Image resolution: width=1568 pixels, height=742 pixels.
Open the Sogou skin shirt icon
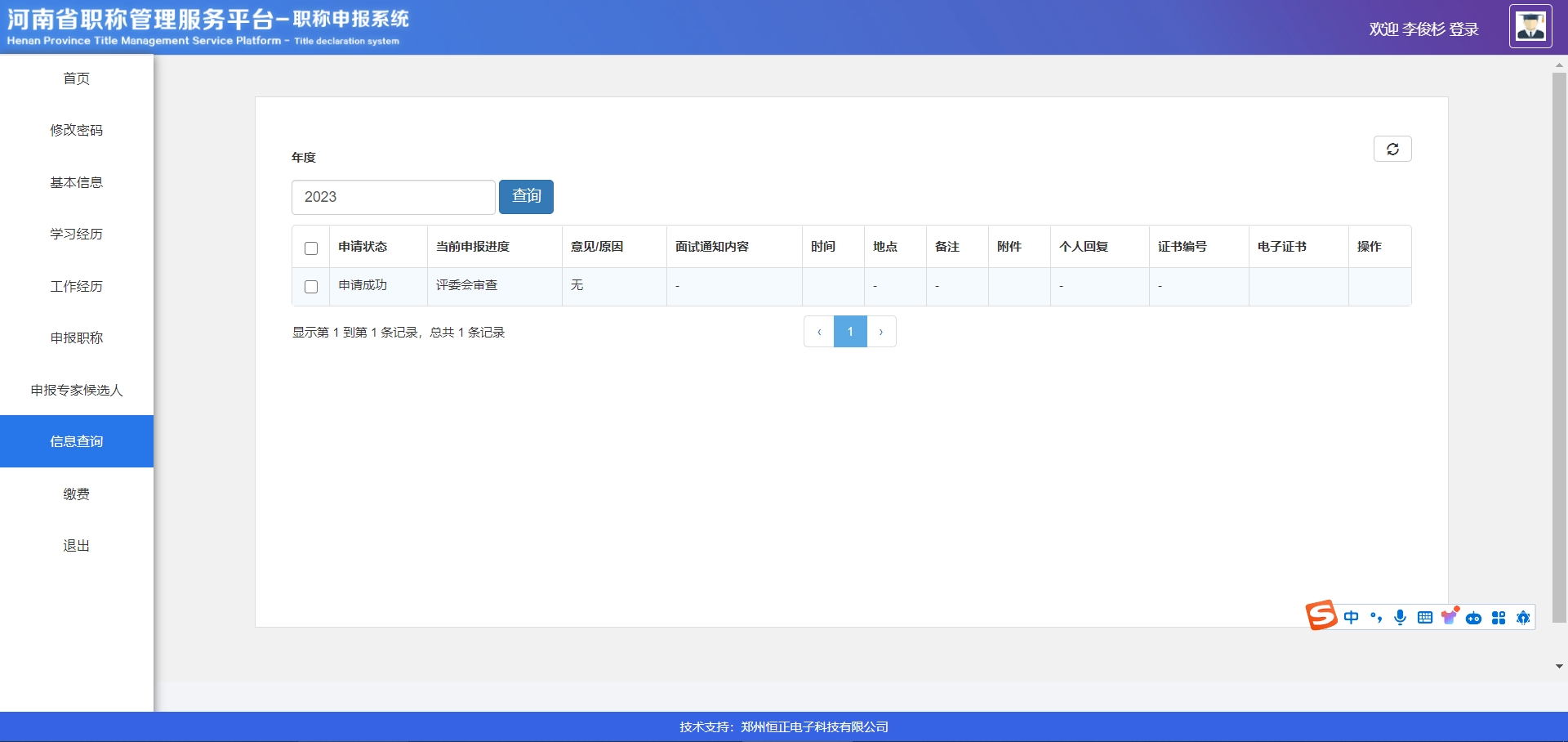(1450, 617)
